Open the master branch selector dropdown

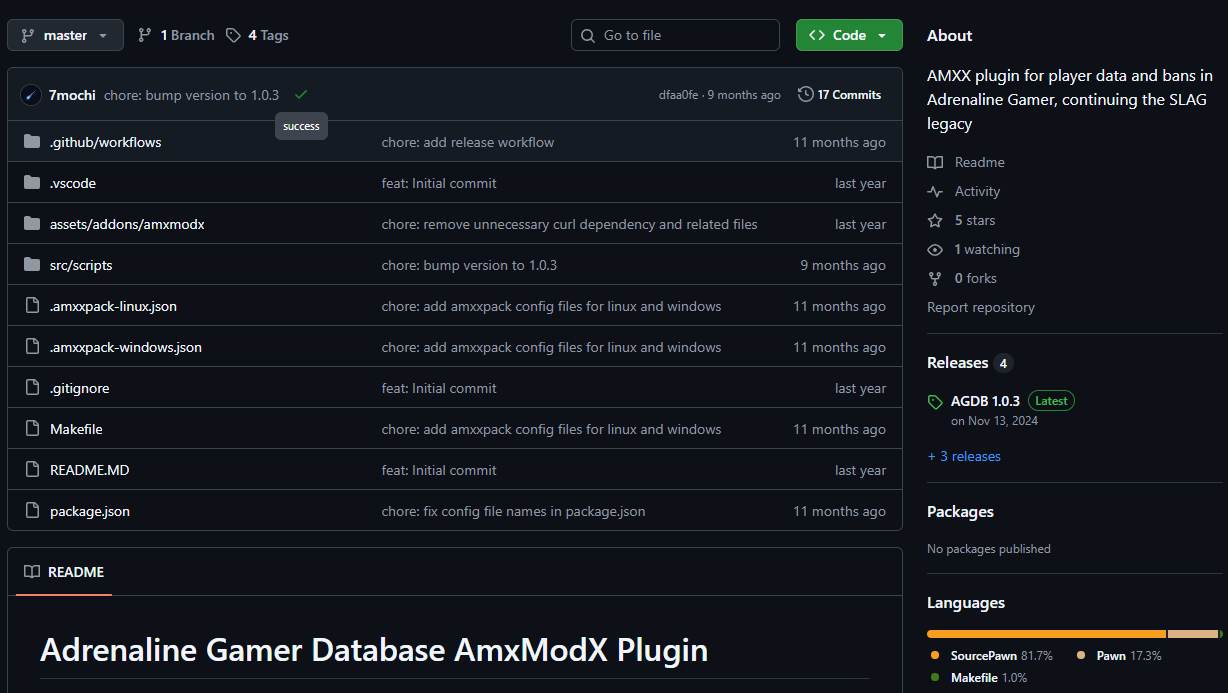point(64,34)
